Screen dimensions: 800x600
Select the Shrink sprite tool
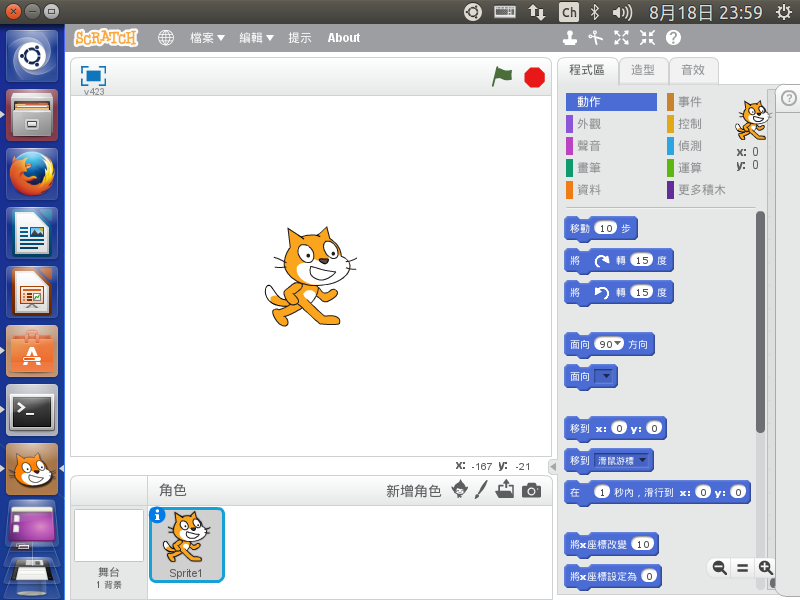click(x=647, y=37)
